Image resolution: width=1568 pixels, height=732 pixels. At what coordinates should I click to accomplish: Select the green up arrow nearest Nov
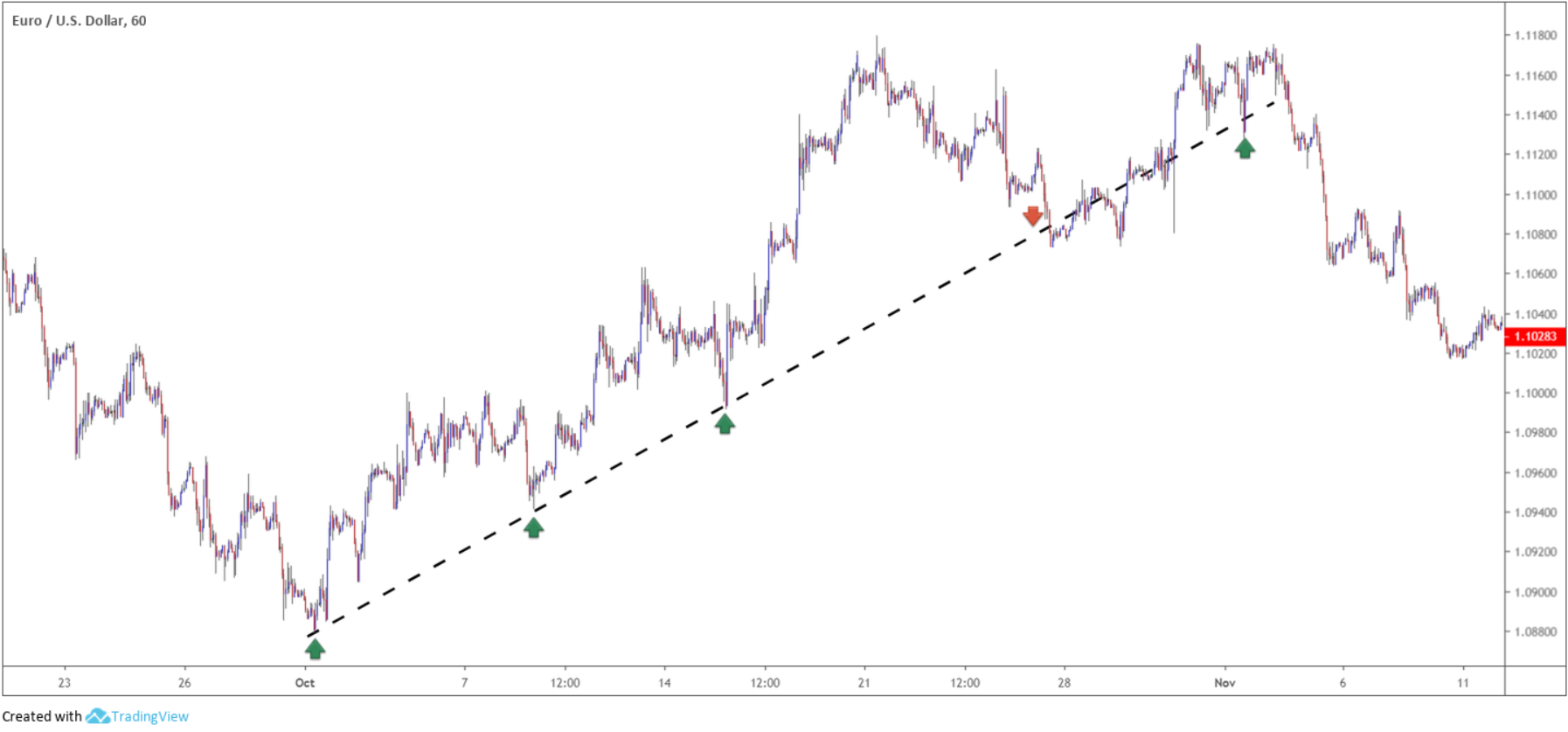[1245, 148]
